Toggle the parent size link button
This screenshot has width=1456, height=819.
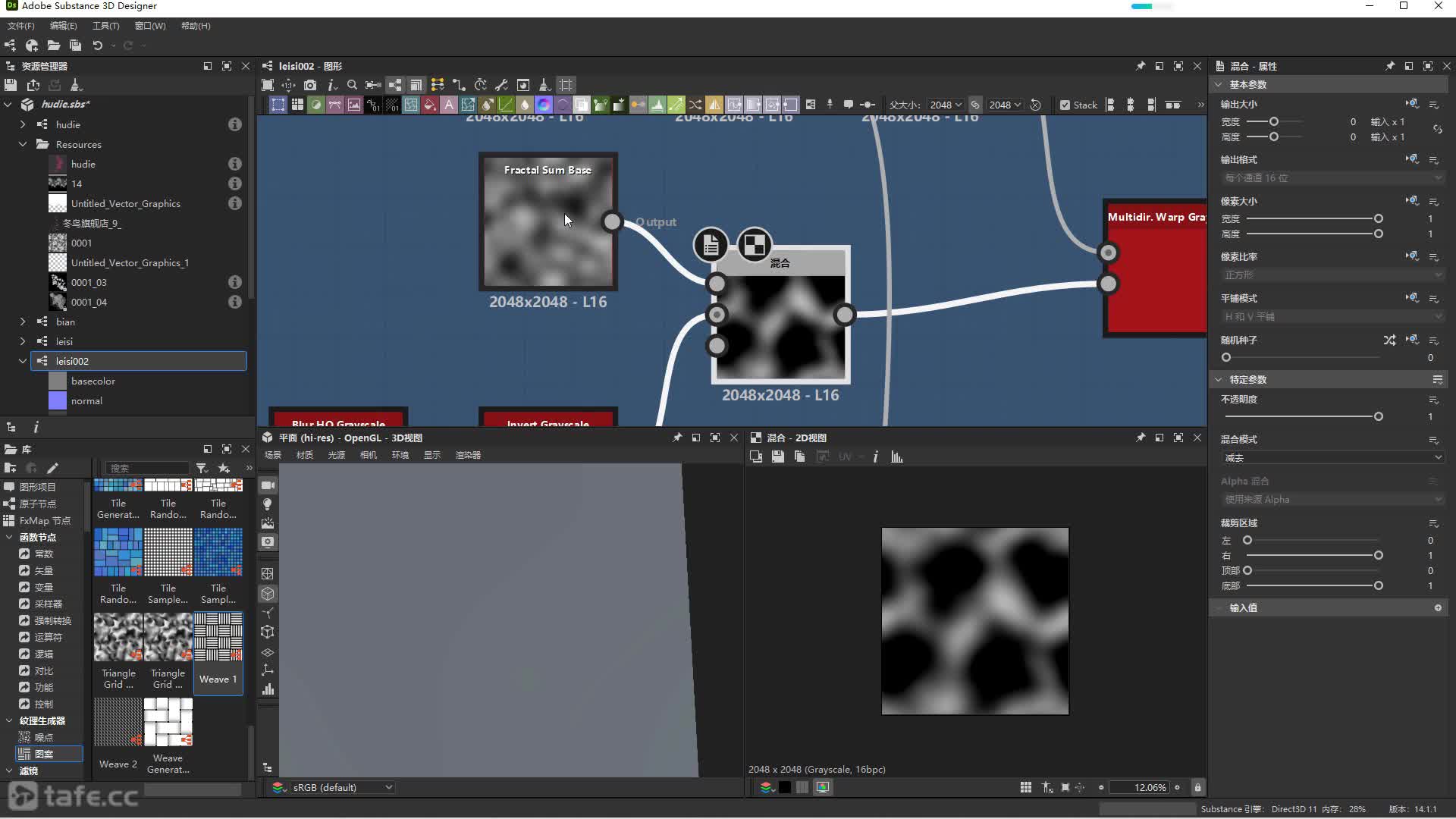pos(975,105)
